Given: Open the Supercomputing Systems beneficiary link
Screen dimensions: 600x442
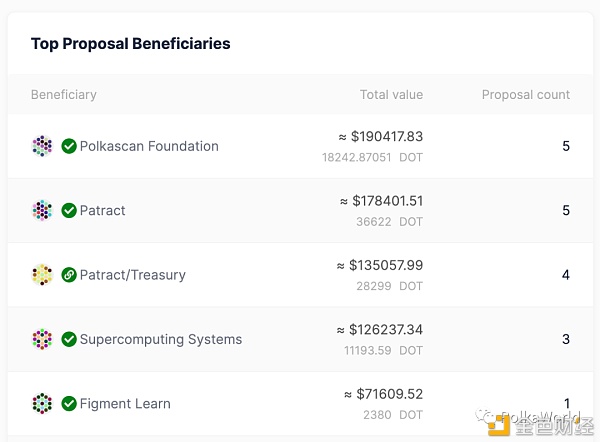Looking at the screenshot, I should (x=161, y=339).
